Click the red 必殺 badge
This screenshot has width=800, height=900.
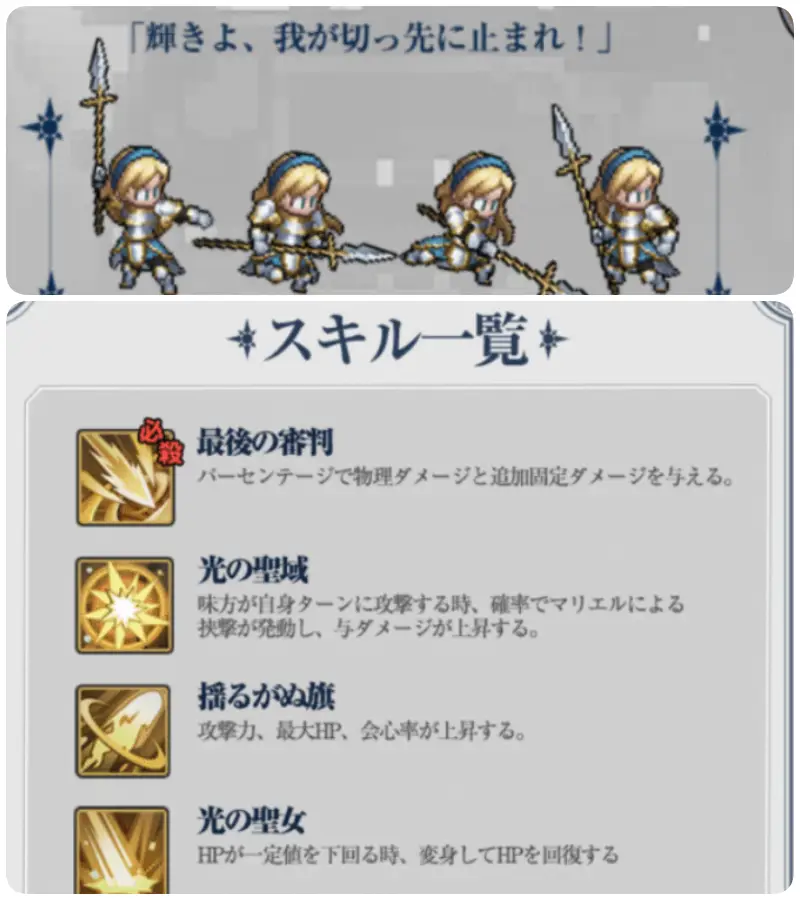pyautogui.click(x=161, y=443)
